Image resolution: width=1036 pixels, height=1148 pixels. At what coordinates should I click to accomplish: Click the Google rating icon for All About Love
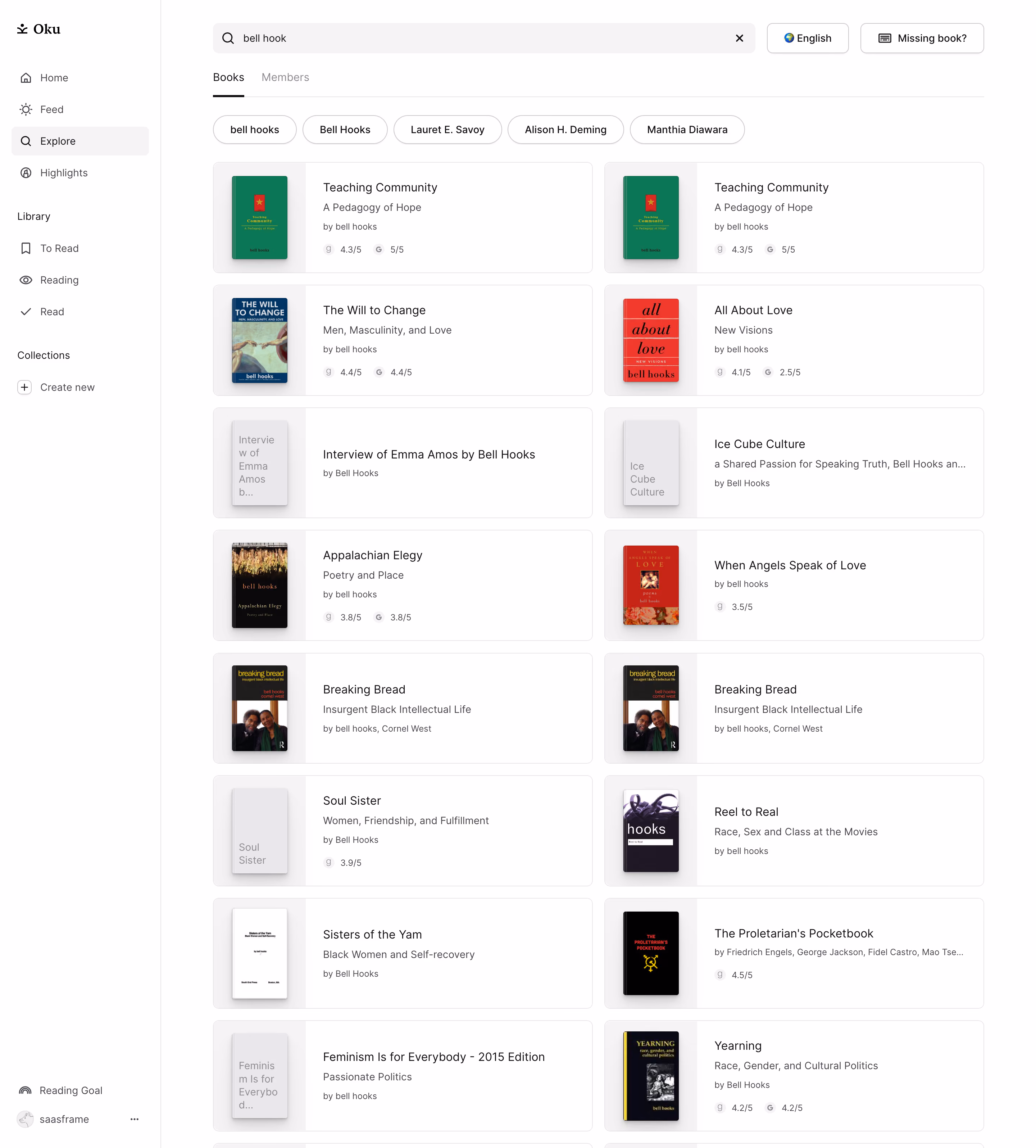pos(768,372)
